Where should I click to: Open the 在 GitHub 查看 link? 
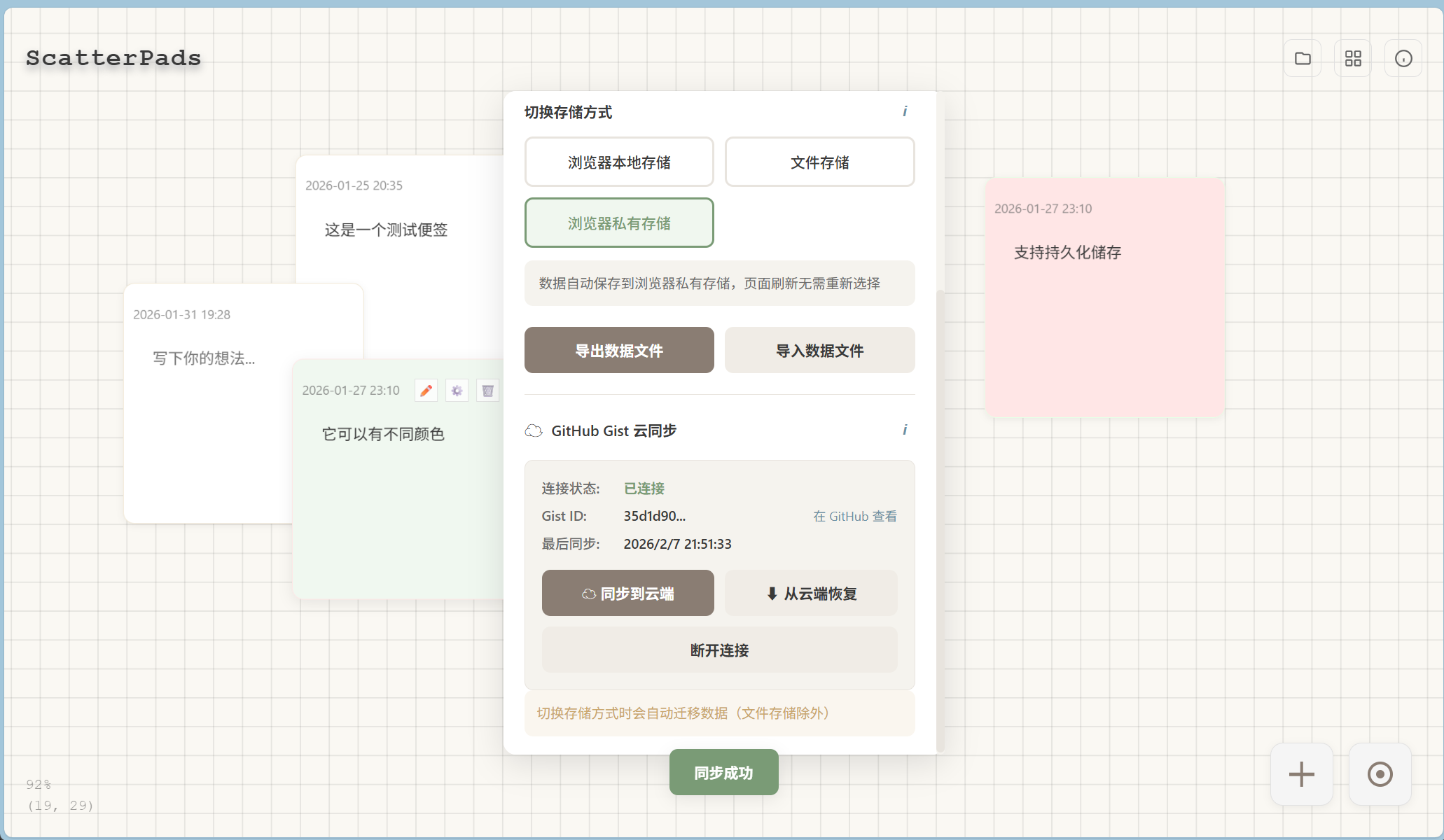pos(854,517)
